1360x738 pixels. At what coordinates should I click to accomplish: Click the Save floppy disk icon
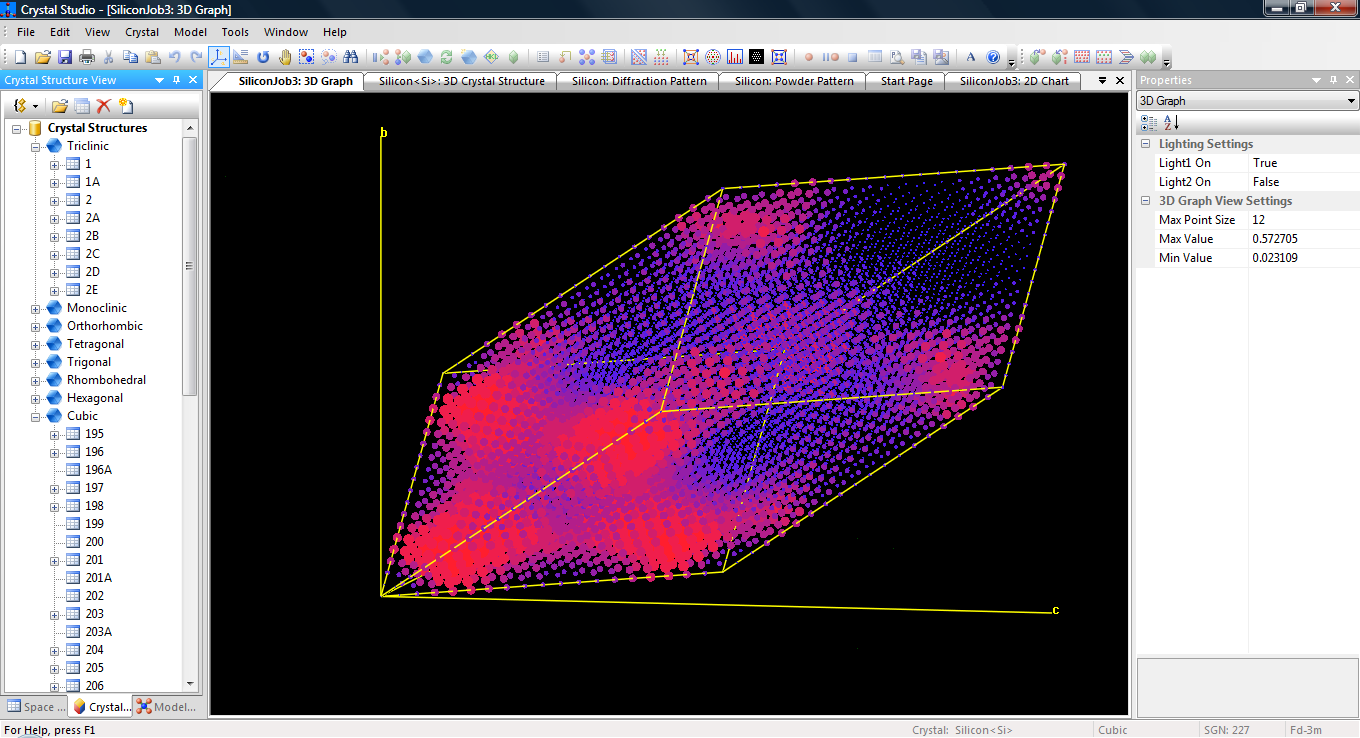(x=65, y=57)
